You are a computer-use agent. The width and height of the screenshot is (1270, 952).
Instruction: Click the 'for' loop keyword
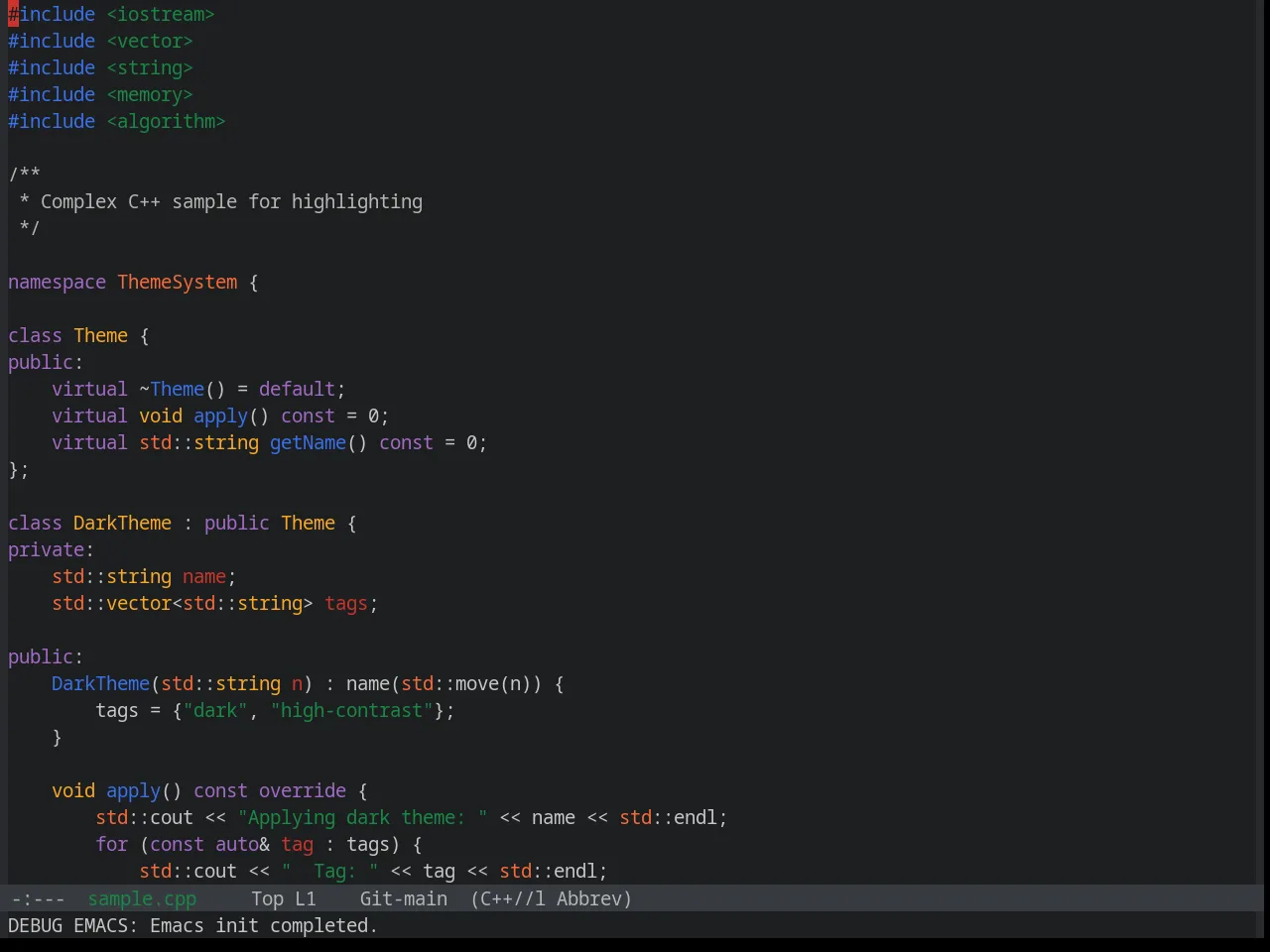[111, 844]
